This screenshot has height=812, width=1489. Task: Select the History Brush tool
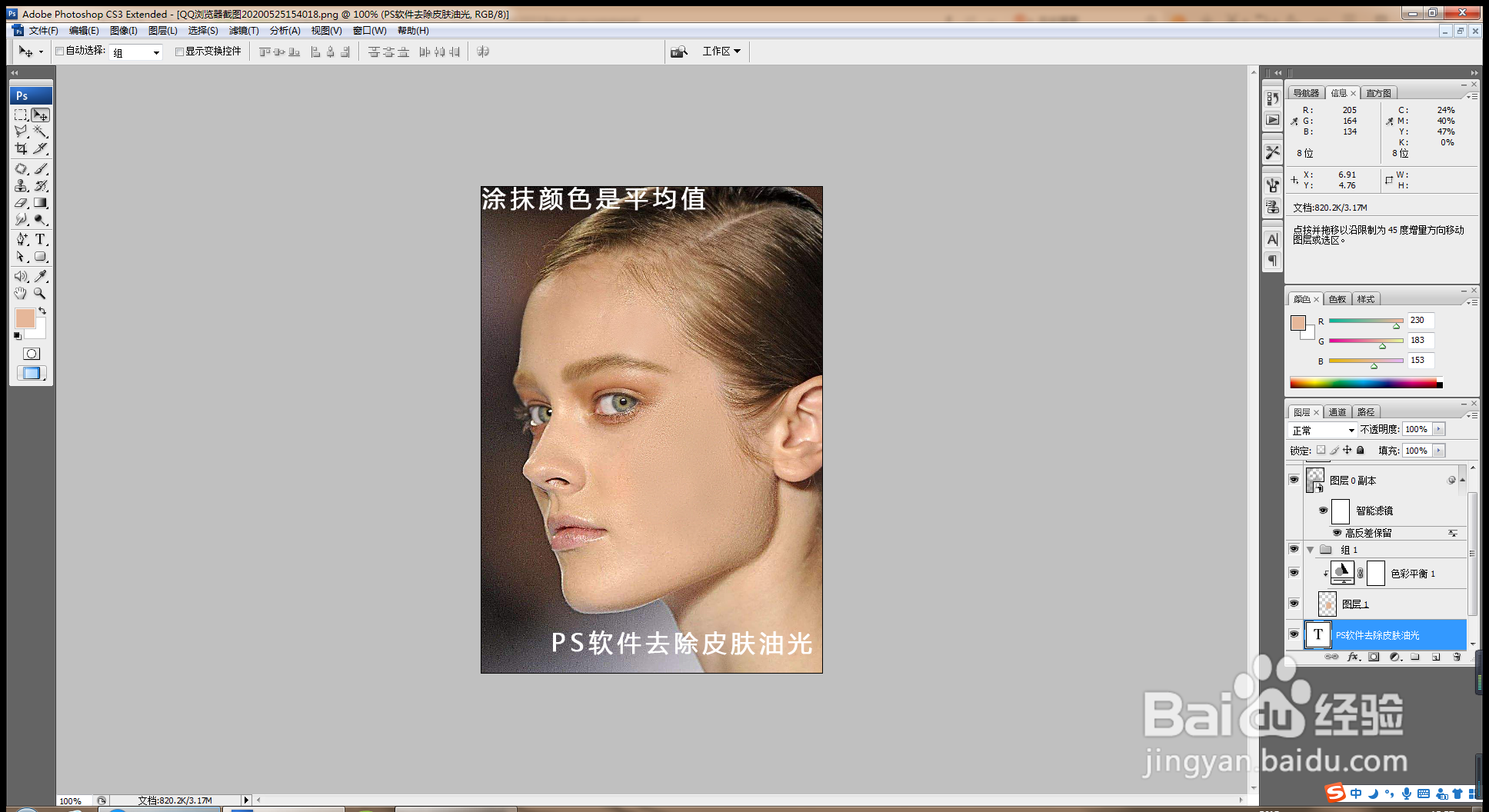point(41,185)
